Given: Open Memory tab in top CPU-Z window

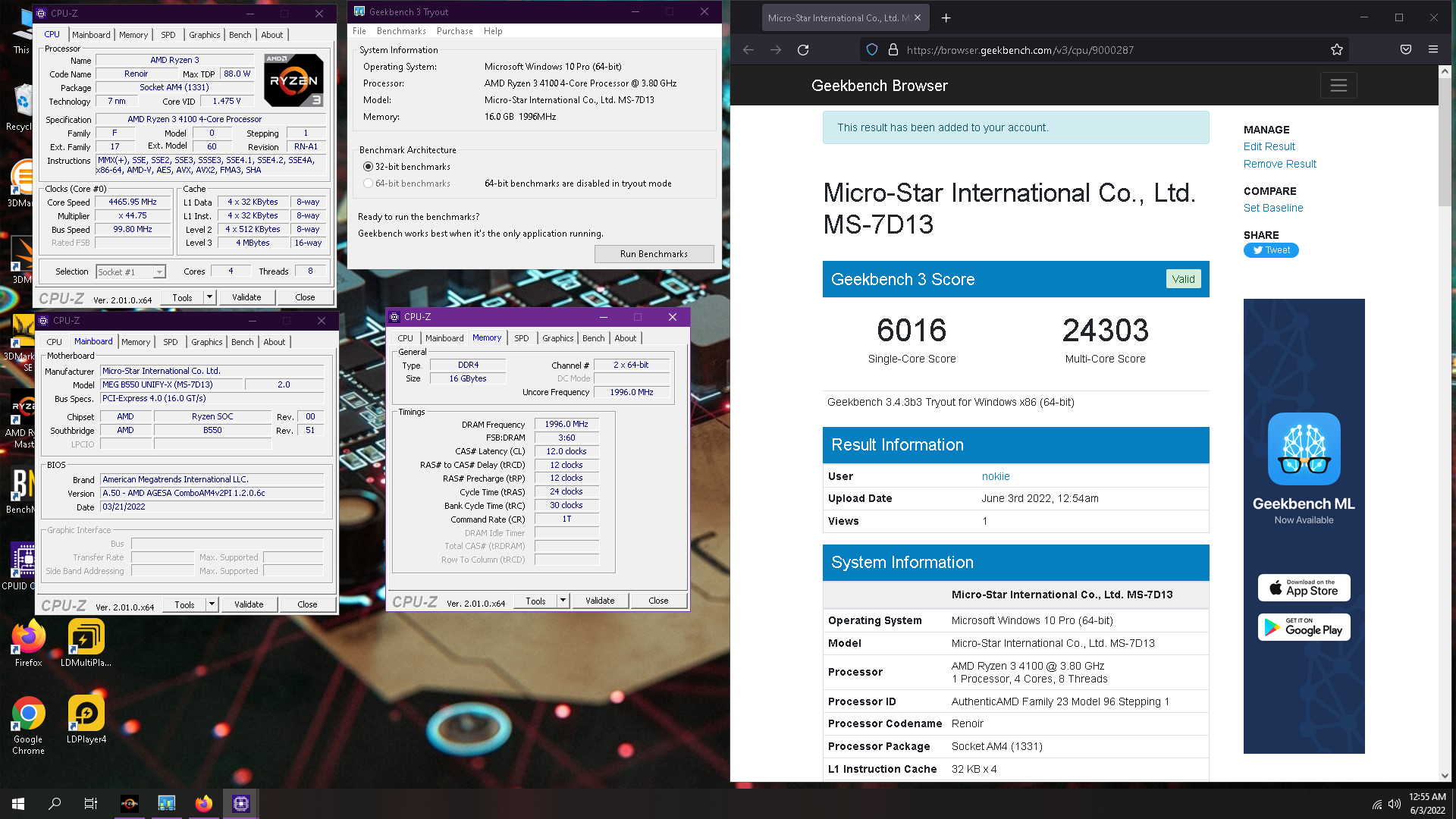Looking at the screenshot, I should [x=133, y=35].
